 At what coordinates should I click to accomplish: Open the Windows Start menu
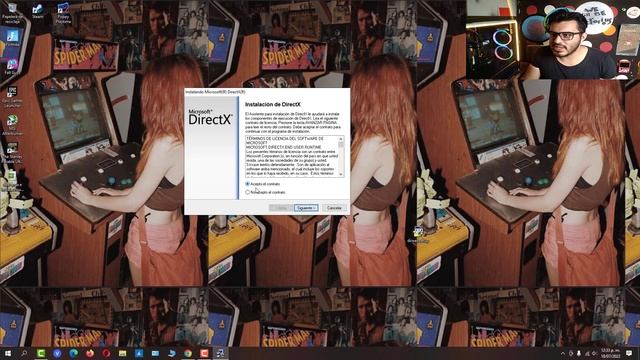(8, 353)
